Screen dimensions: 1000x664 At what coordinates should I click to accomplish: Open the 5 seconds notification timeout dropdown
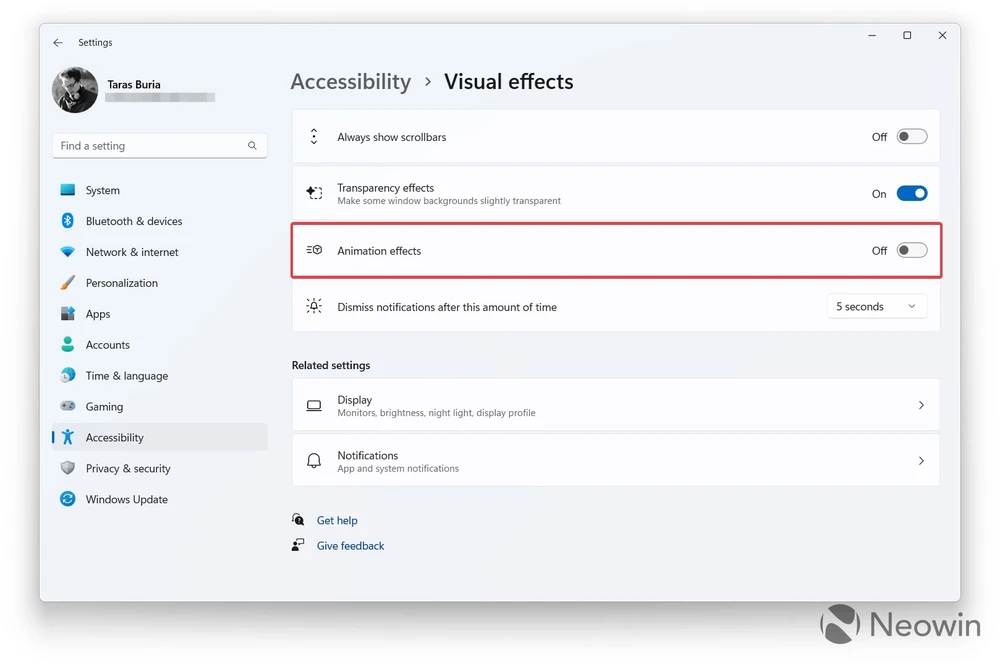[x=876, y=307]
